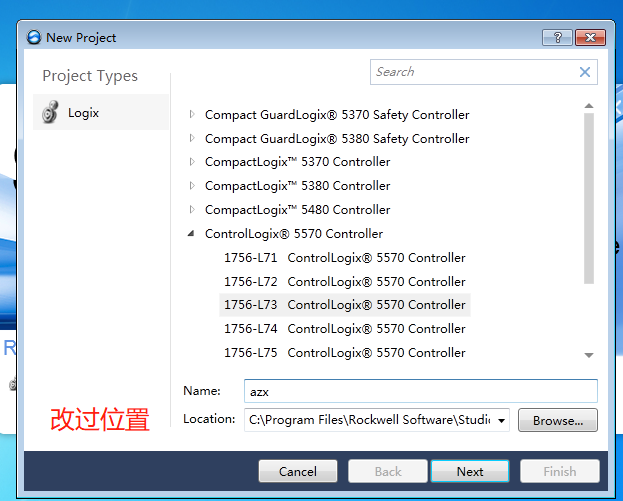Image resolution: width=623 pixels, height=501 pixels.
Task: Click the New Project title bar icon
Action: point(34,38)
